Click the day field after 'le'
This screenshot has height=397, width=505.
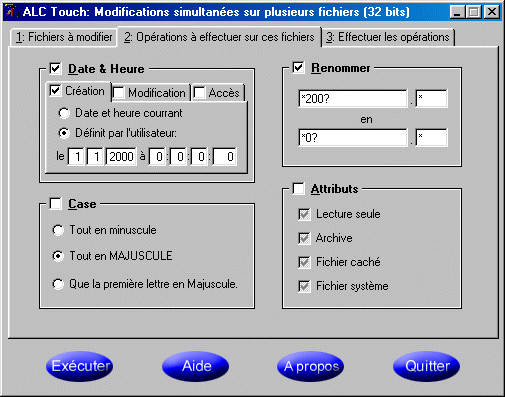tap(76, 156)
